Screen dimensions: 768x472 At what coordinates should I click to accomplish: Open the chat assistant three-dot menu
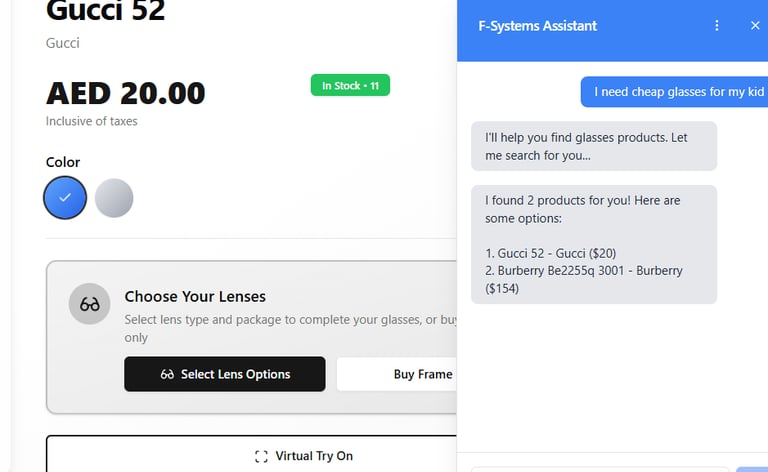pos(716,26)
